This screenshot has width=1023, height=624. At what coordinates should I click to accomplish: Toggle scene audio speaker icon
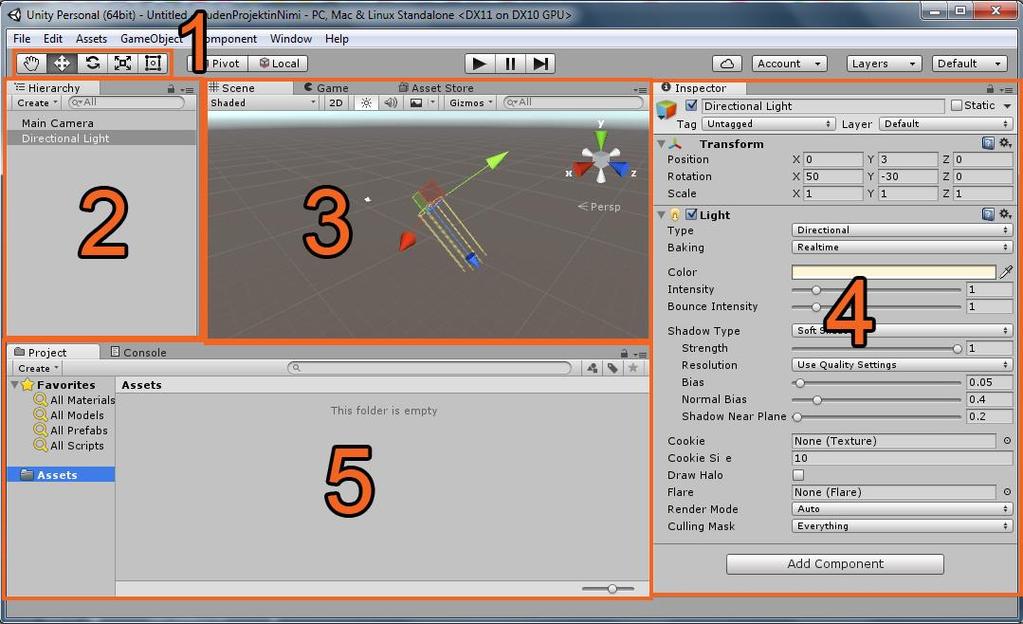[x=390, y=102]
